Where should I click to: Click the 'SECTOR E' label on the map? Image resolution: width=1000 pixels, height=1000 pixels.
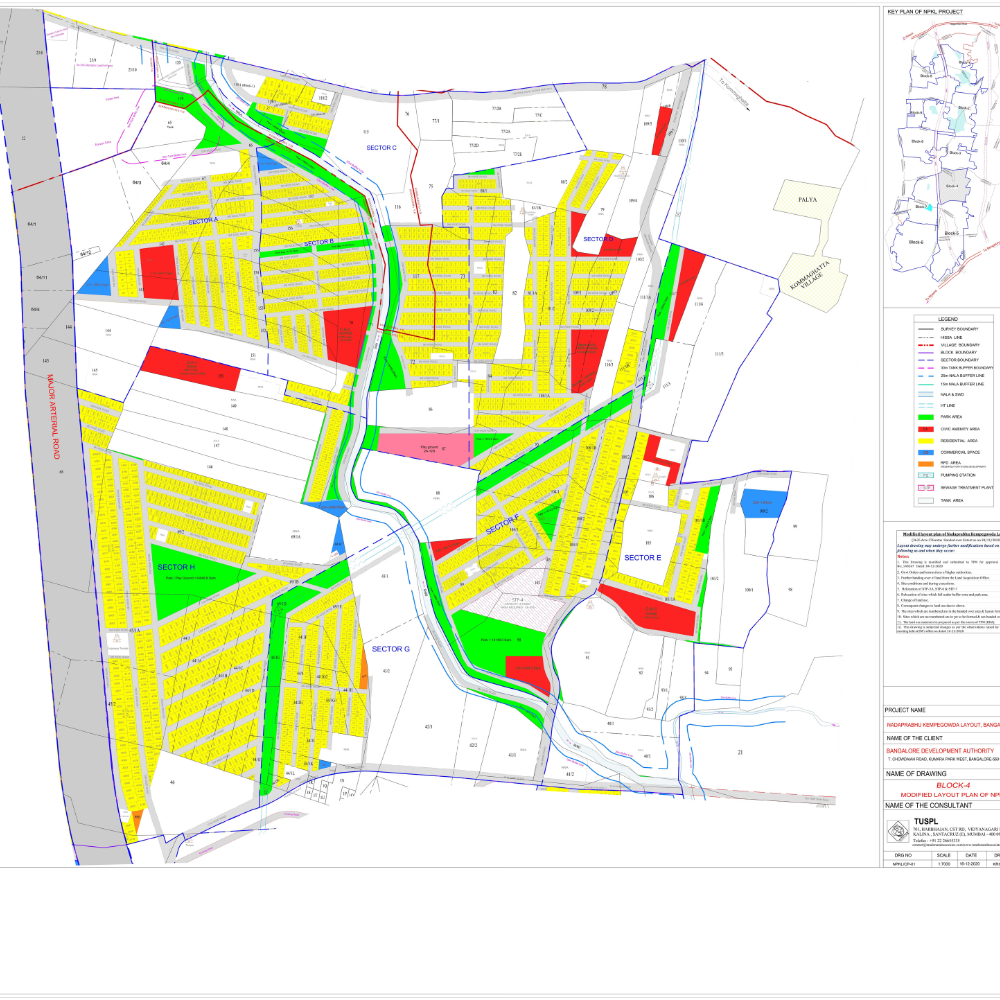pyautogui.click(x=642, y=557)
